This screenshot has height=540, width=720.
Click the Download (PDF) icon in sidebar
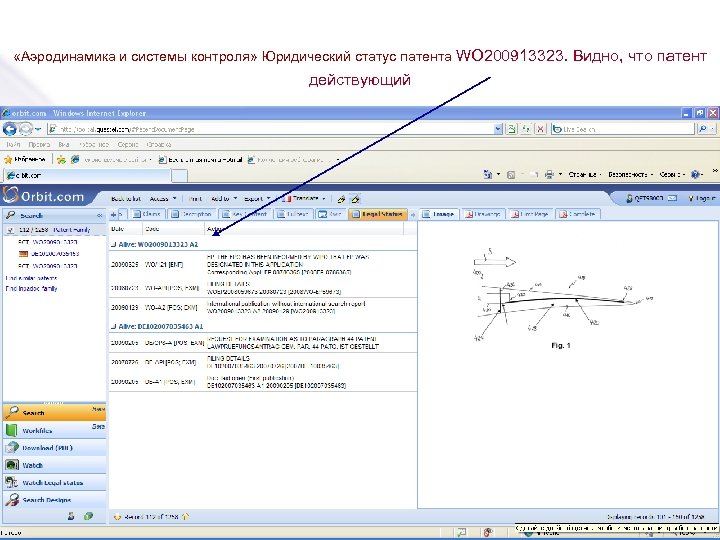(x=11, y=448)
